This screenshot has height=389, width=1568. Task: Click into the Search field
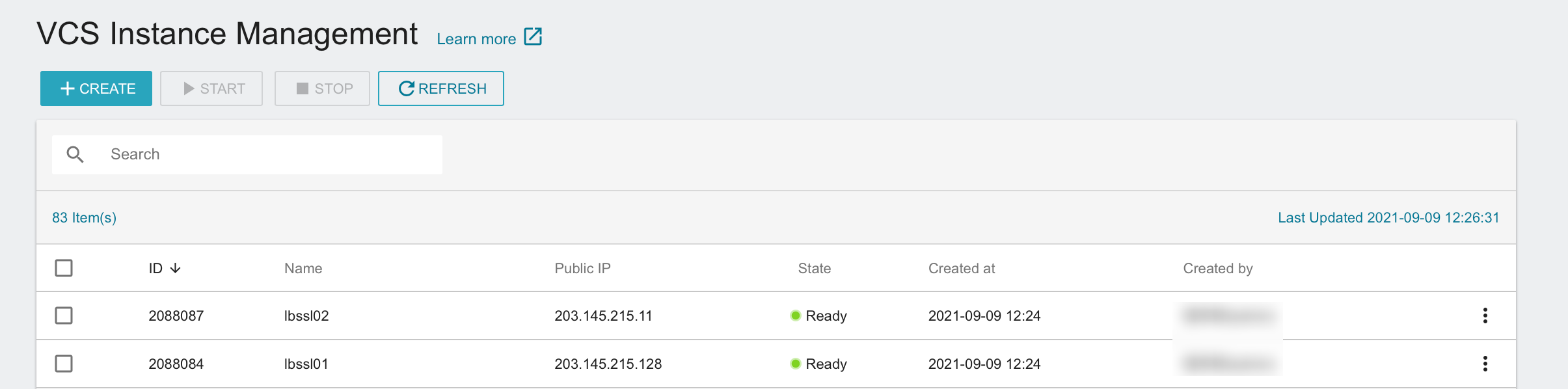pyautogui.click(x=247, y=155)
